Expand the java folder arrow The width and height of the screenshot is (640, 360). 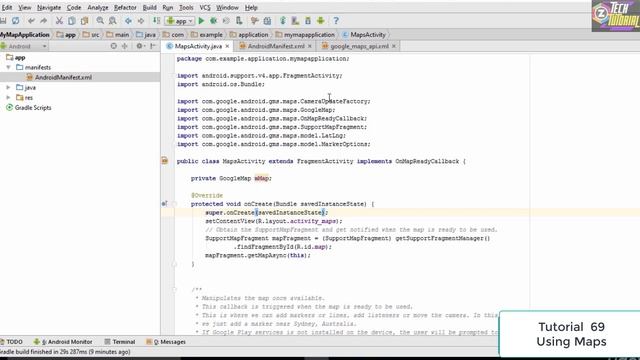click(8, 87)
